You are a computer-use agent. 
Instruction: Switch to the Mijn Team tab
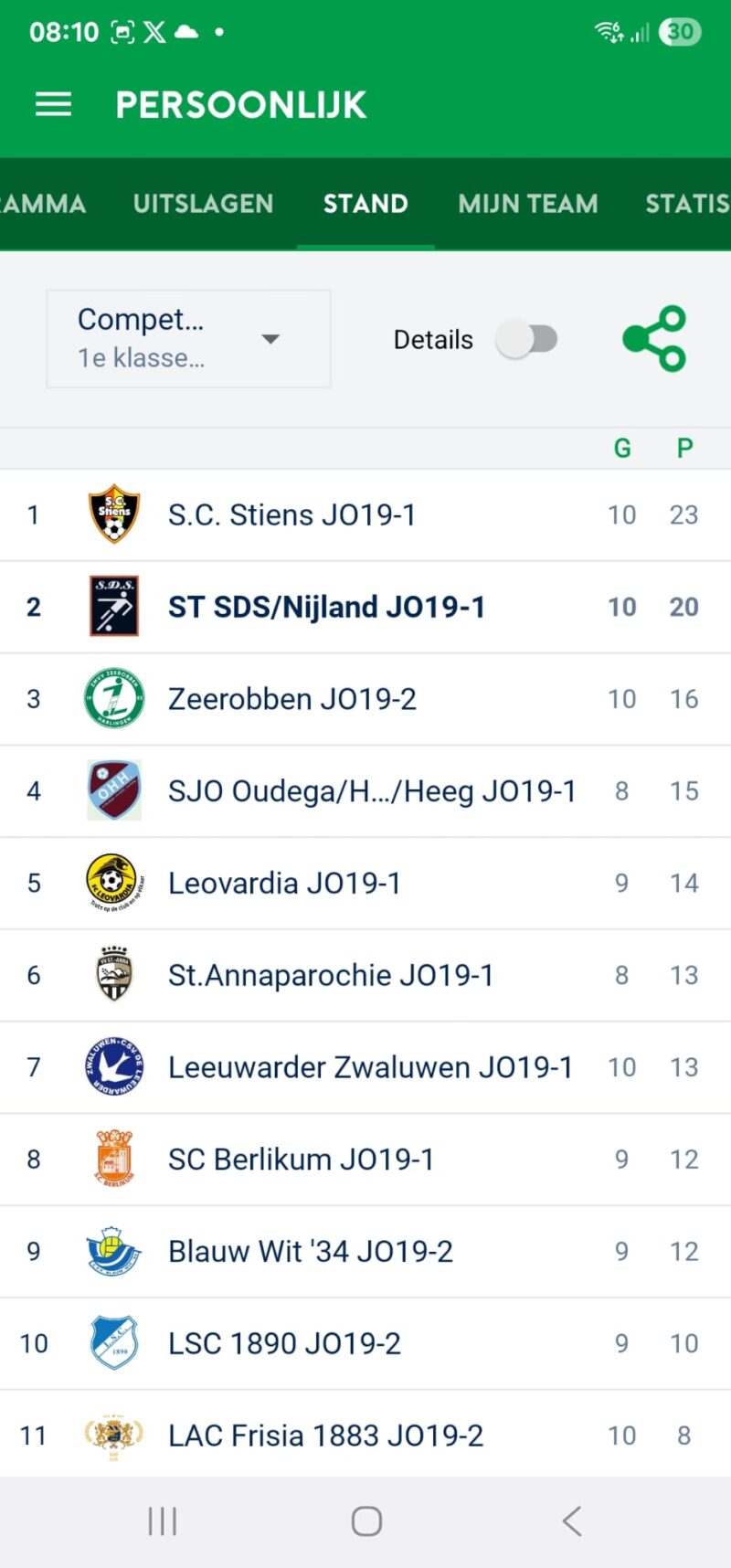528,203
